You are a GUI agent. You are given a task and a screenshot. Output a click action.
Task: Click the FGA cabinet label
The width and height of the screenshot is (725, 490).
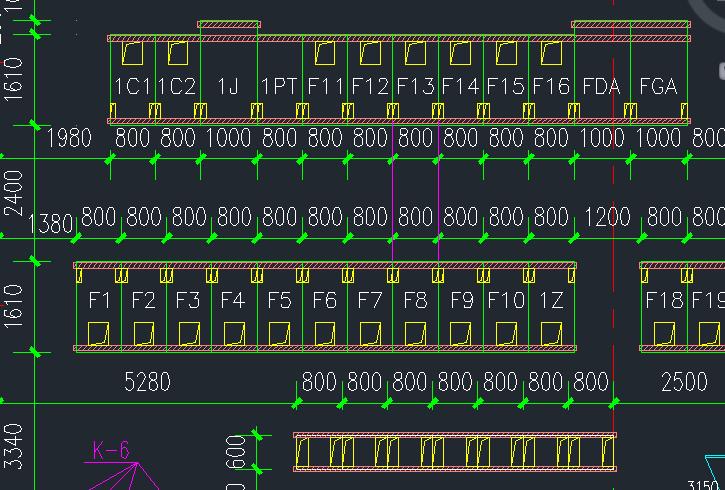[657, 87]
